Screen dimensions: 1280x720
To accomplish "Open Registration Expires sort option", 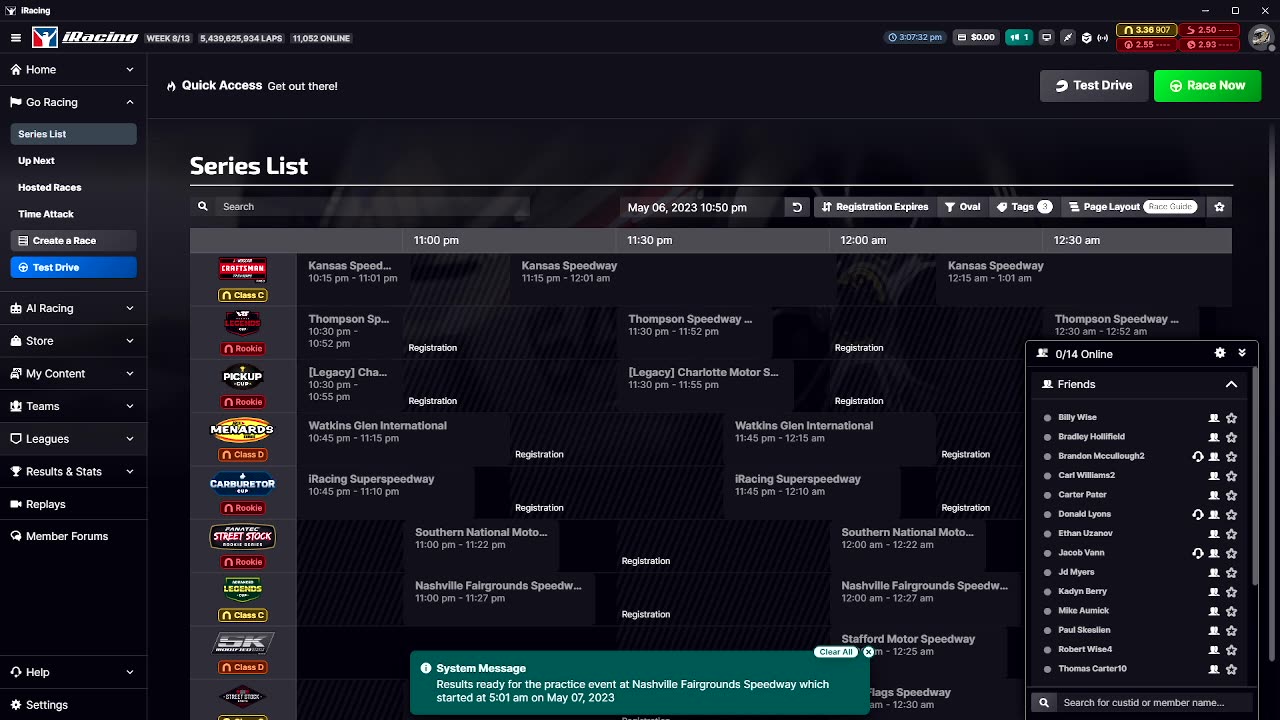I will click(875, 207).
